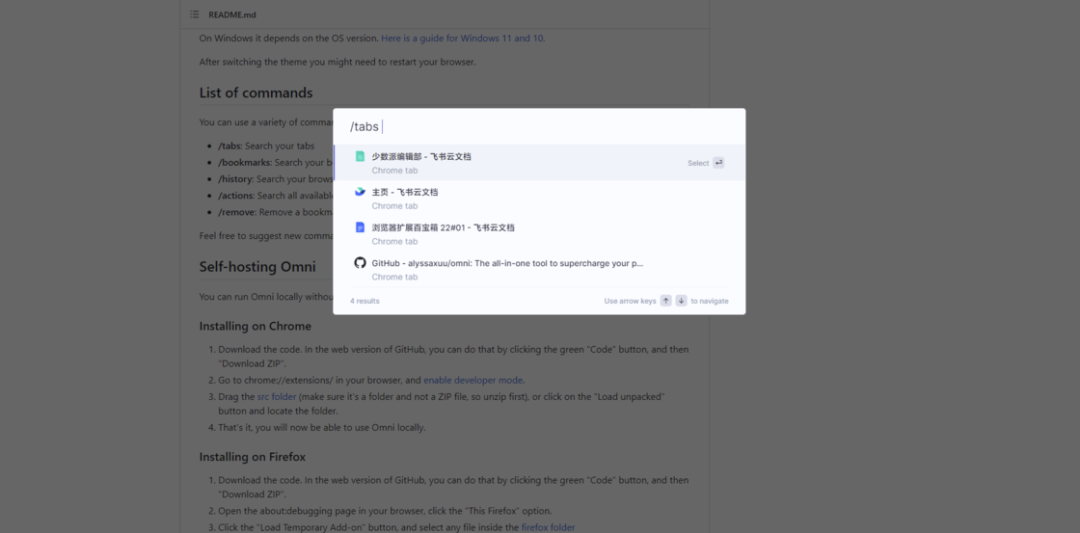Click the Enter key icon next to Select

tap(718, 163)
